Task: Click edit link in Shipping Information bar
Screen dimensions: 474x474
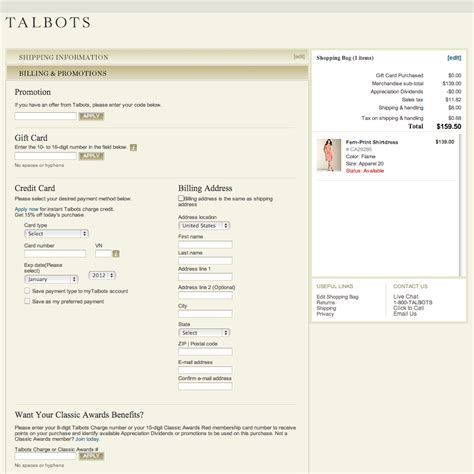Action: point(299,57)
